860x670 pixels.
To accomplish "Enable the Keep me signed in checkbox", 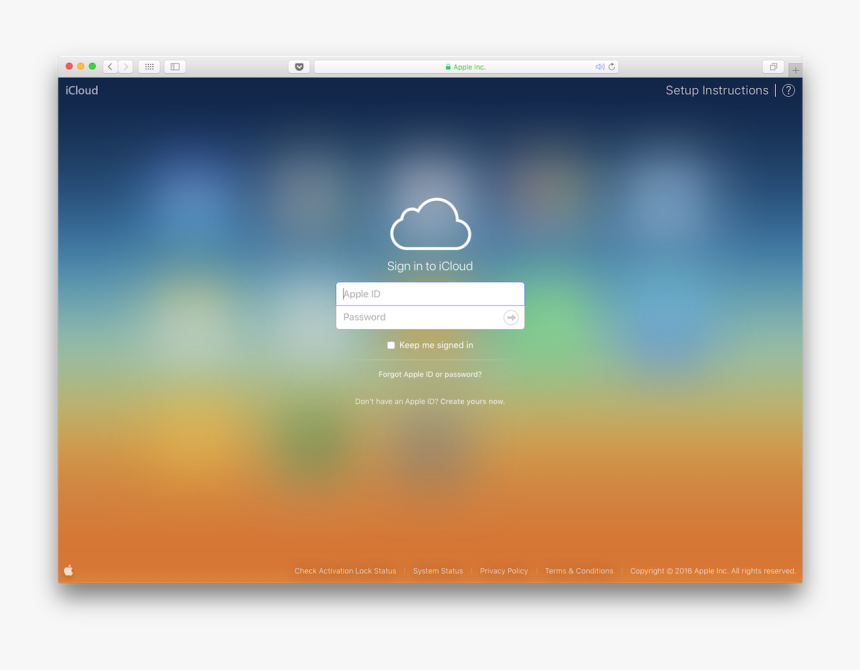I will pyautogui.click(x=390, y=344).
